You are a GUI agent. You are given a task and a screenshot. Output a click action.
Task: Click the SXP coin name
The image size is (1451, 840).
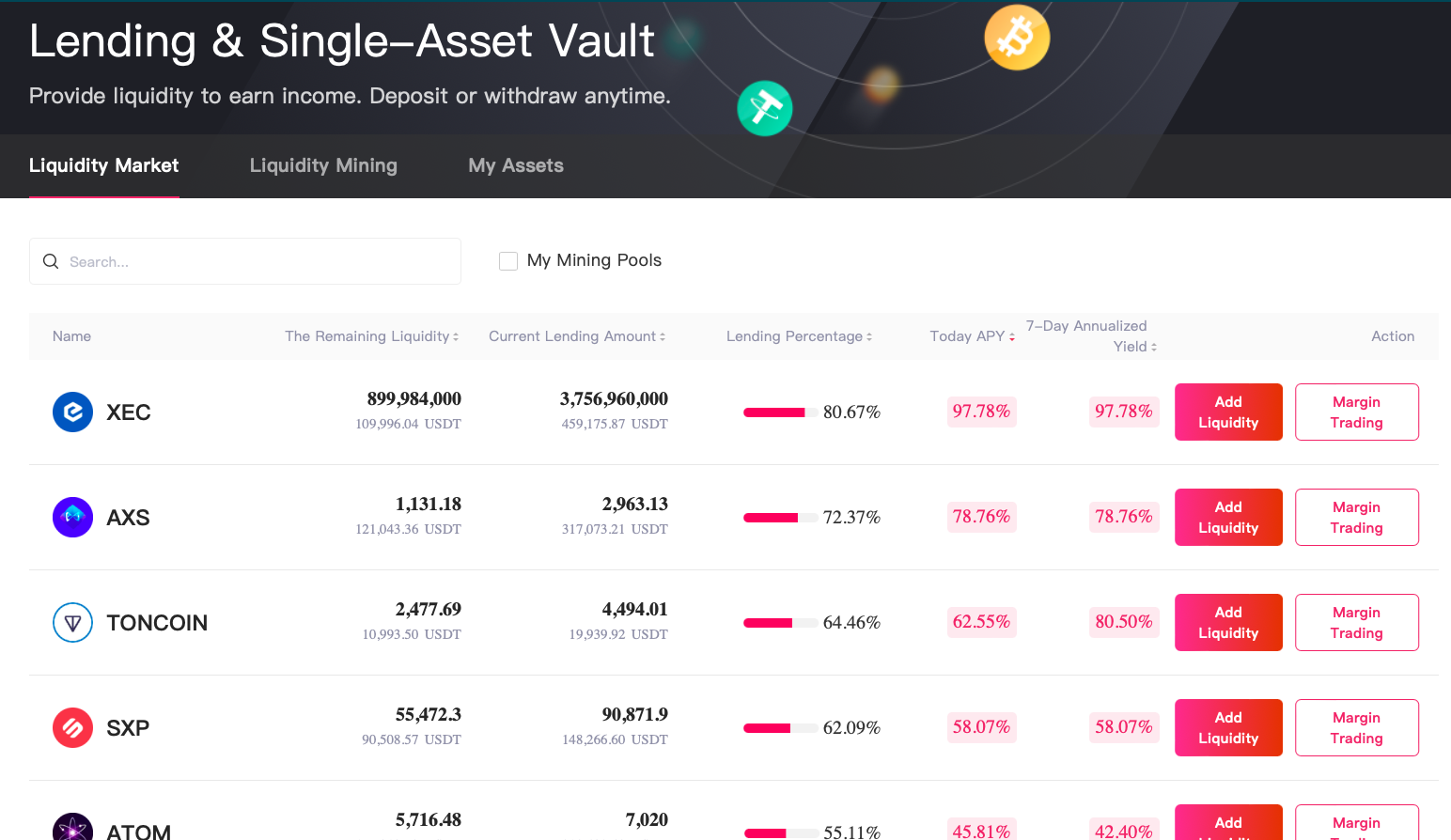click(x=128, y=728)
